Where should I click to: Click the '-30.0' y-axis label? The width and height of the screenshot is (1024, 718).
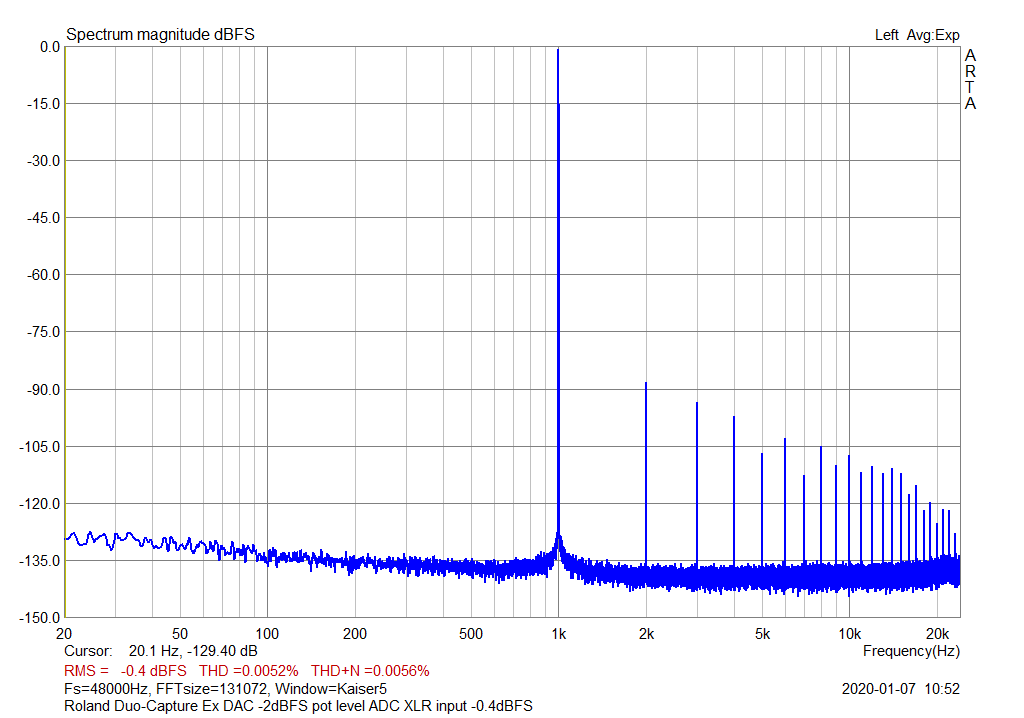pos(43,161)
